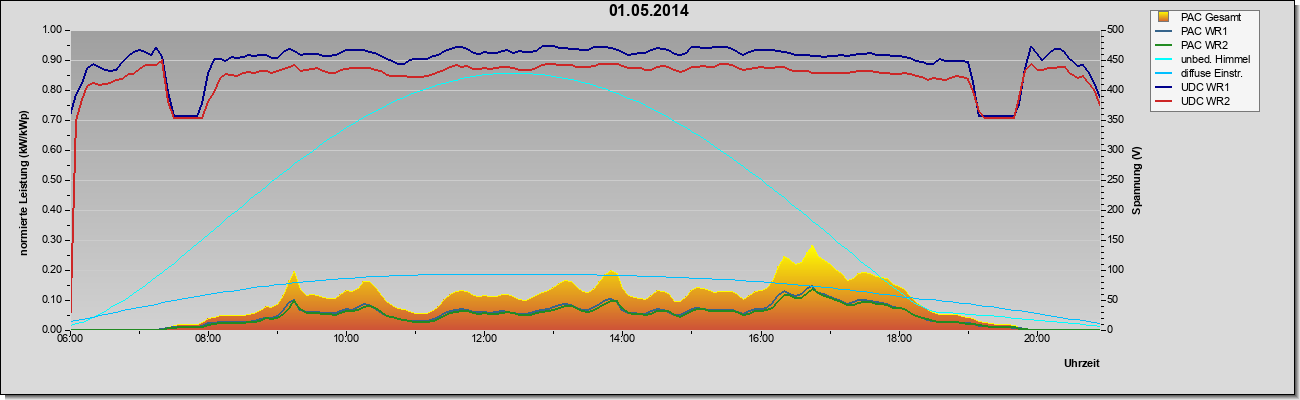Click the PAC Gesamt legend swatch
1300x400 pixels.
[x=1165, y=16]
